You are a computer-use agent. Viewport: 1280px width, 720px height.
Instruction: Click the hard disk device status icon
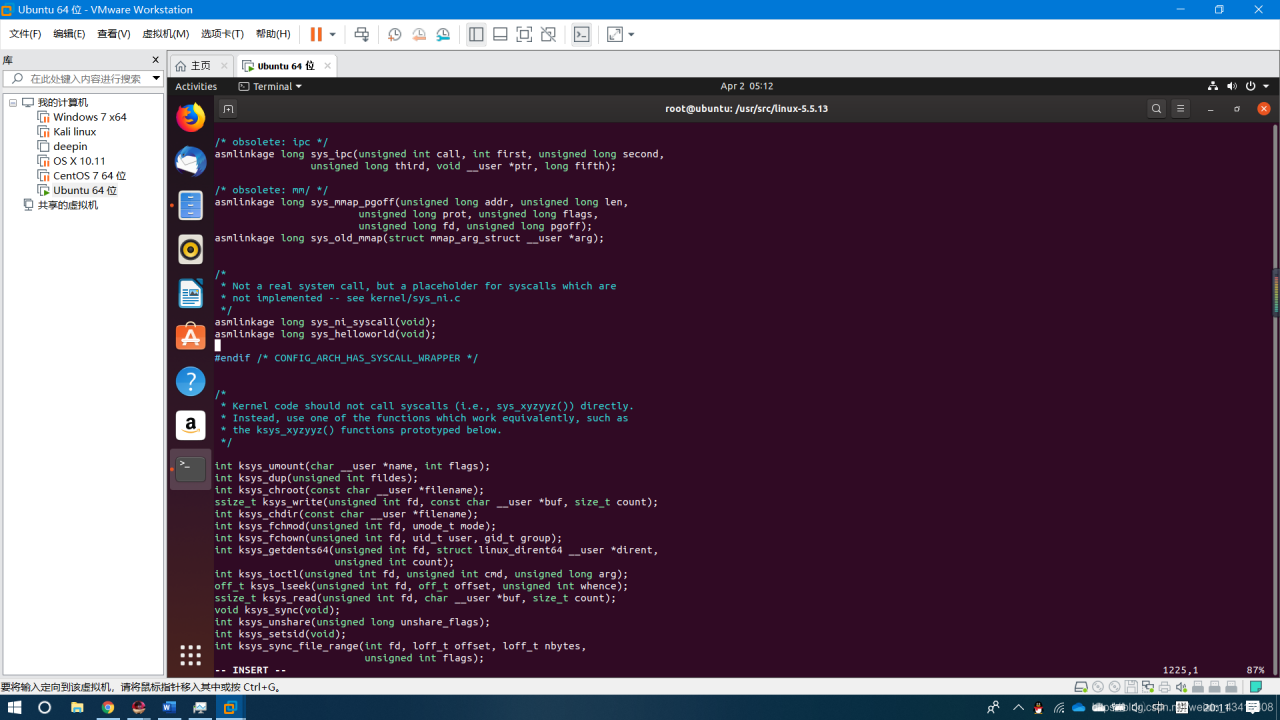[x=1081, y=687]
